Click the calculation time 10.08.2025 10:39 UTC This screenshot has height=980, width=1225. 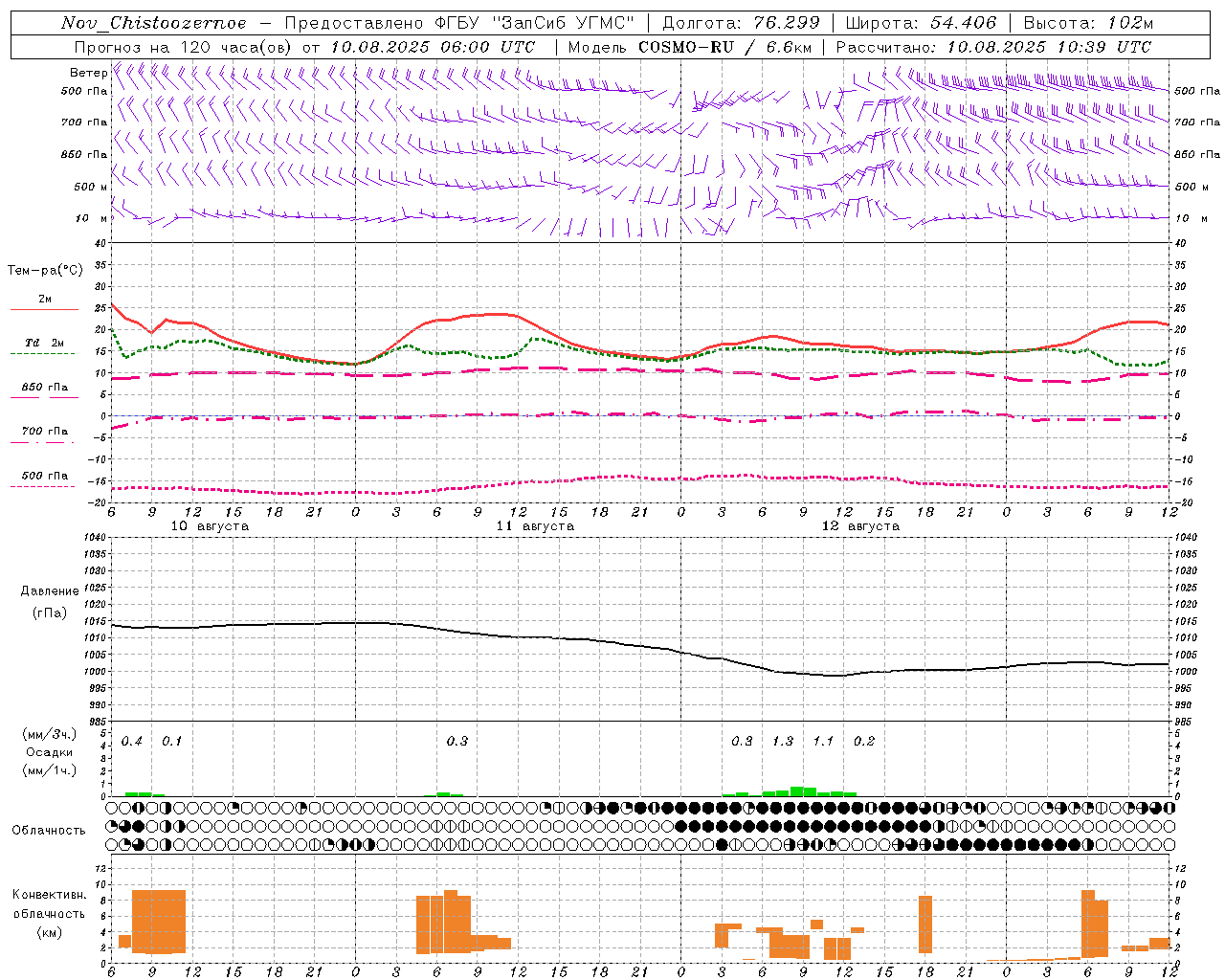point(1049,47)
